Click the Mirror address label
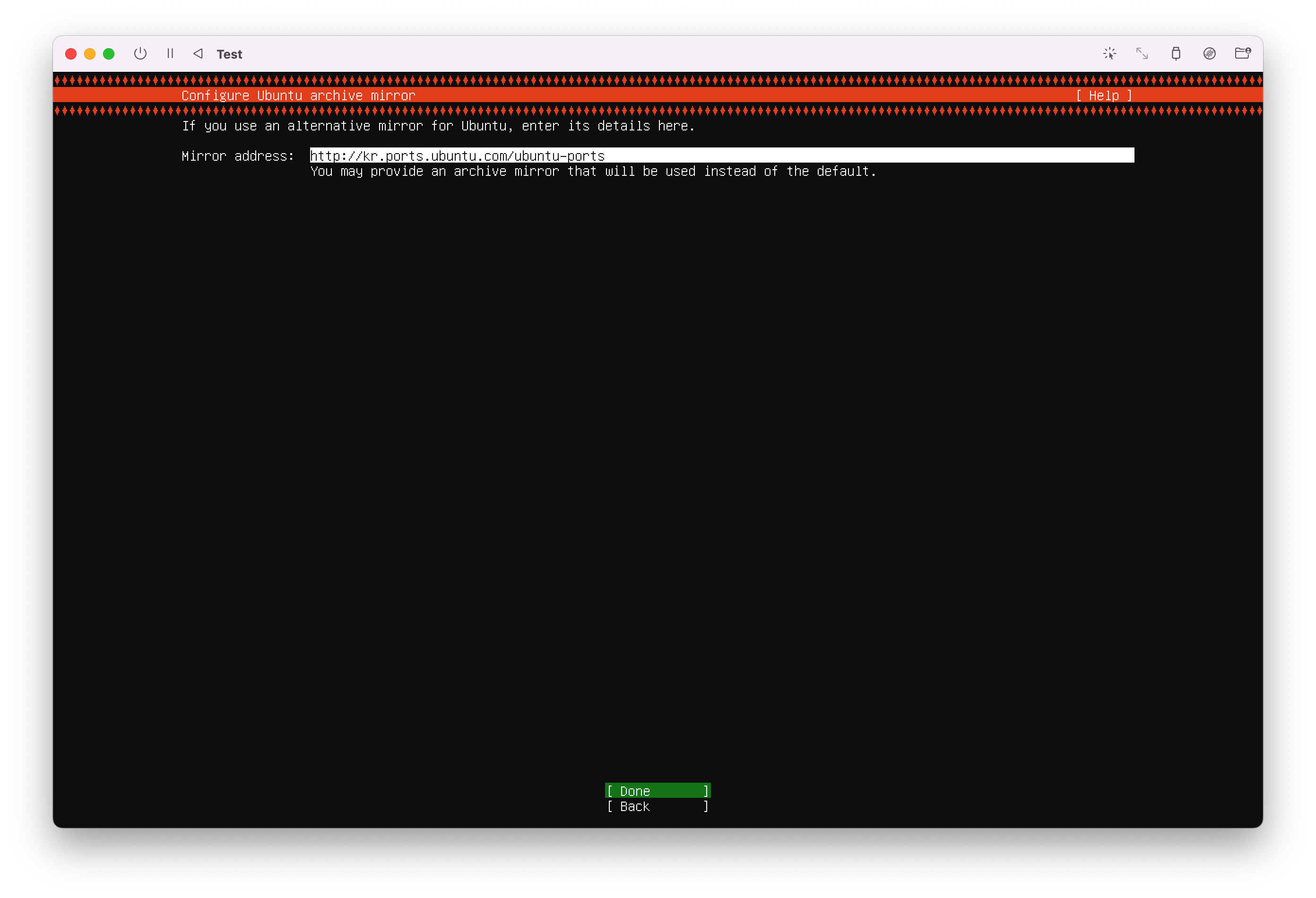This screenshot has width=1316, height=898. 238,156
